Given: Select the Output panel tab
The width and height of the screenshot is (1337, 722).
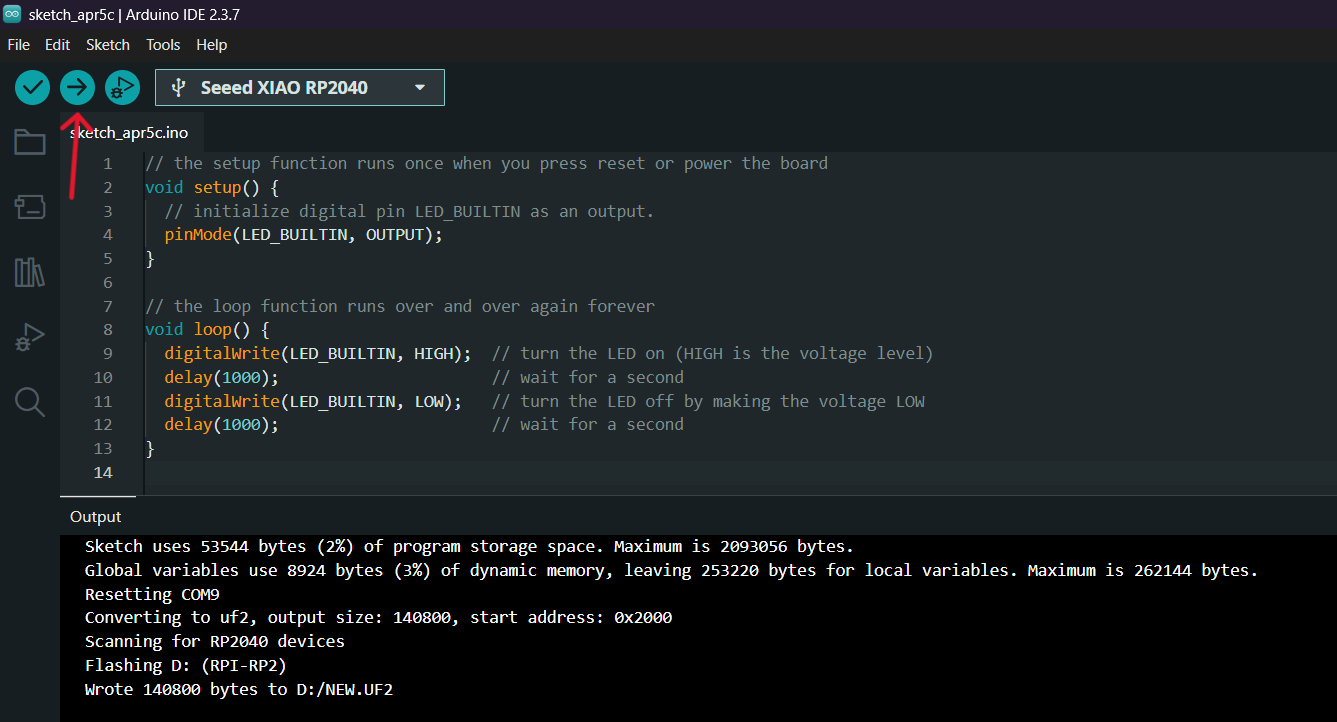Looking at the screenshot, I should click(x=96, y=517).
